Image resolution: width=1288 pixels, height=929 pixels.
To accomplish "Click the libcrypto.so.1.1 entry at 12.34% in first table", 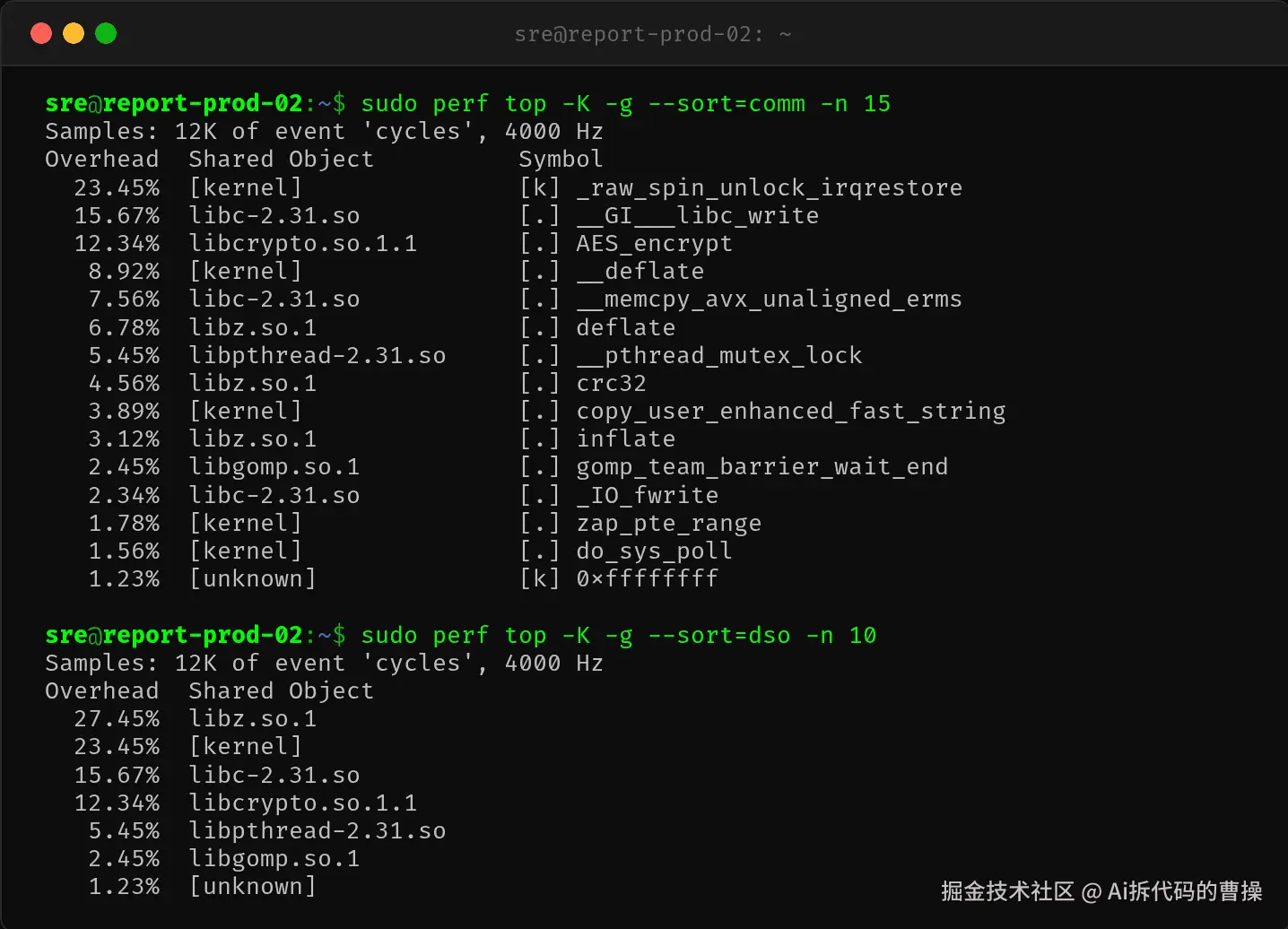I will (303, 243).
